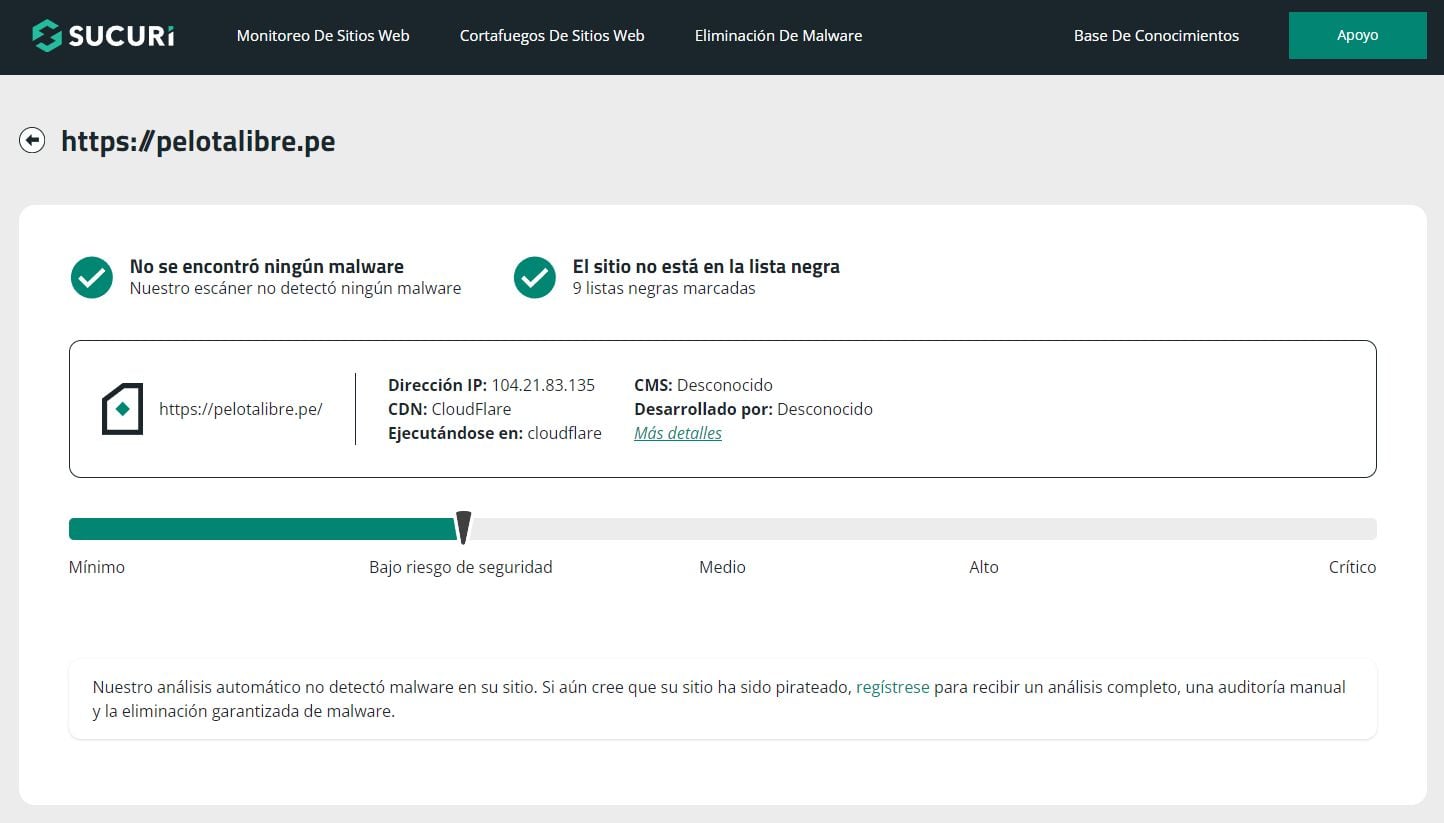1444x823 pixels.
Task: Go back using the arrow icon
Action: [x=32, y=141]
